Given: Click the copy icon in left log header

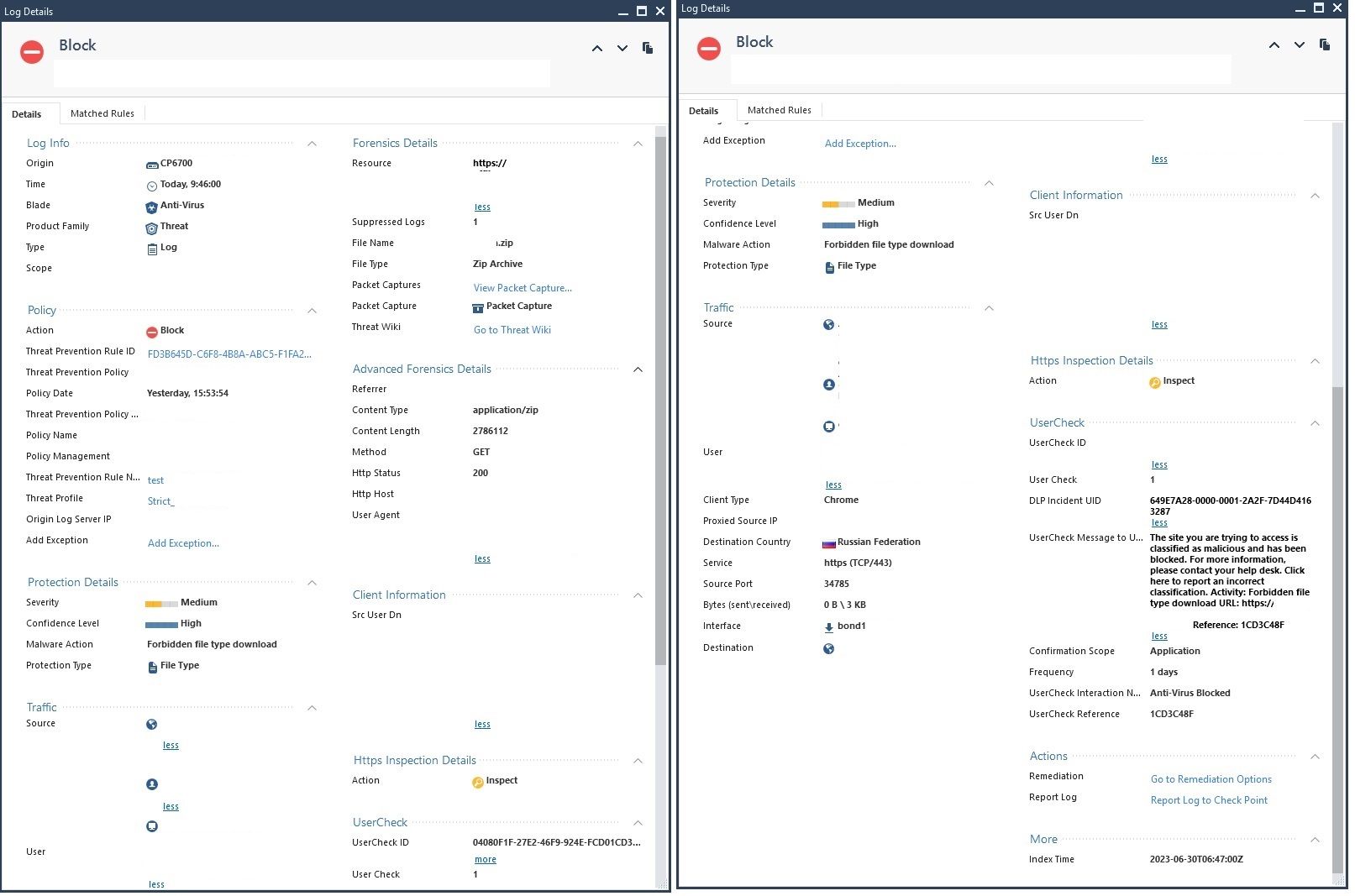Looking at the screenshot, I should (648, 48).
